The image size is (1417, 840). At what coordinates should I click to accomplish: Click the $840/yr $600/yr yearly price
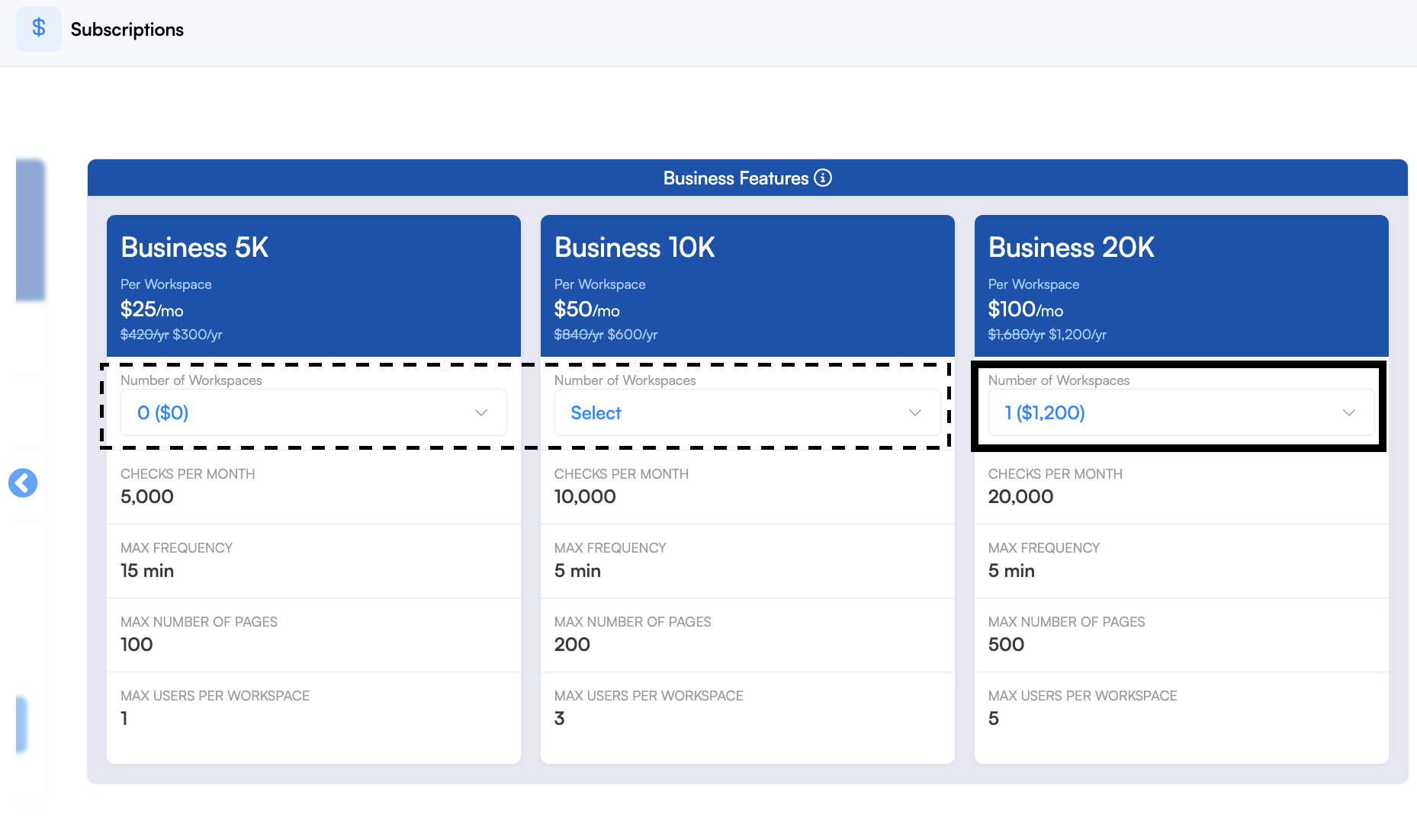(606, 334)
